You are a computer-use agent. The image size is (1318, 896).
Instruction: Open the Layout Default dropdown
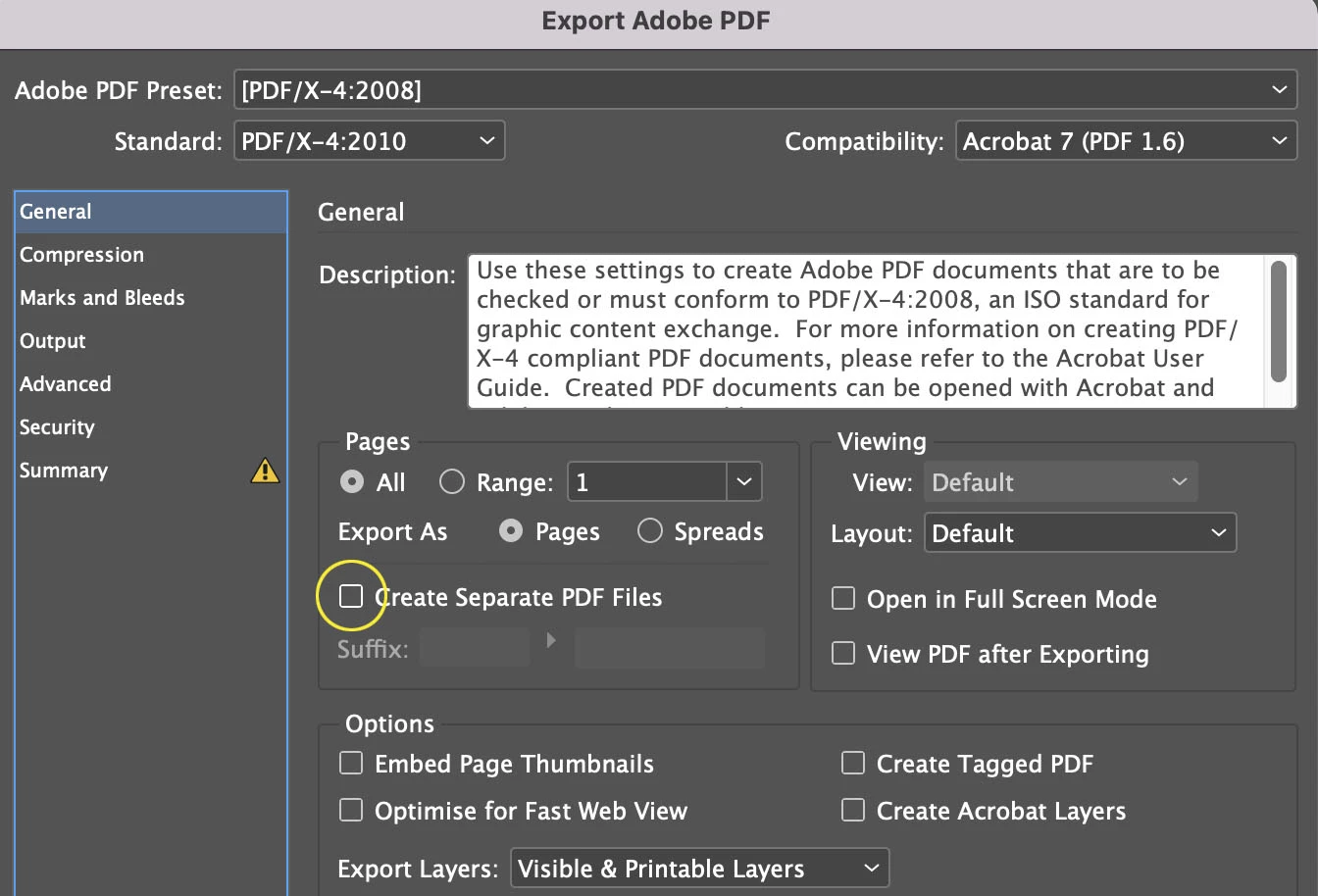pos(1080,532)
